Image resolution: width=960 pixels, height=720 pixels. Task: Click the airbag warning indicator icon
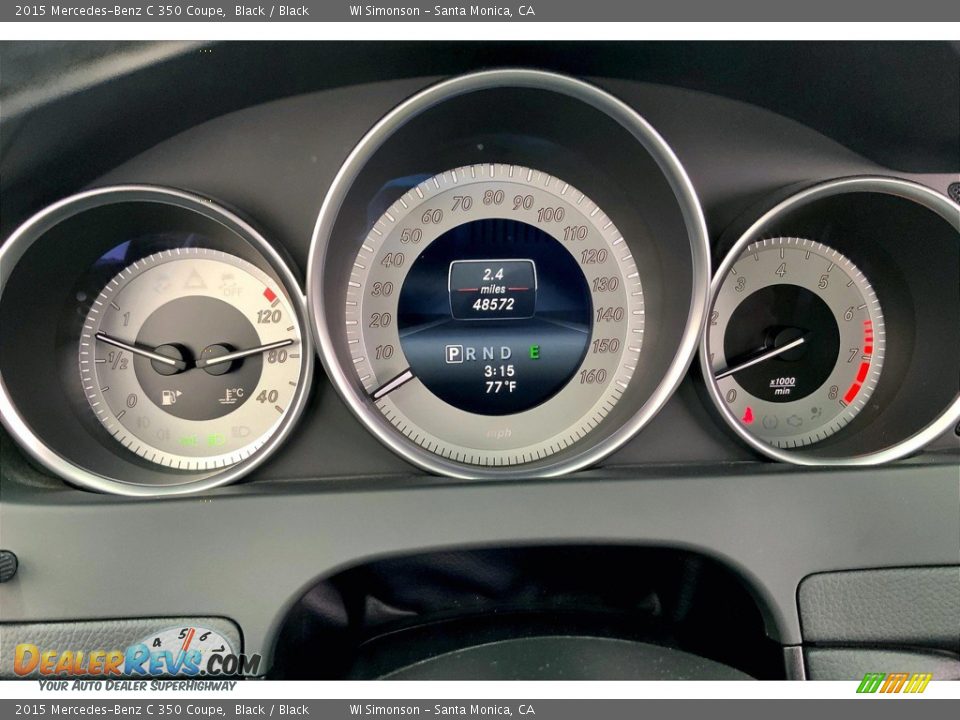click(816, 413)
